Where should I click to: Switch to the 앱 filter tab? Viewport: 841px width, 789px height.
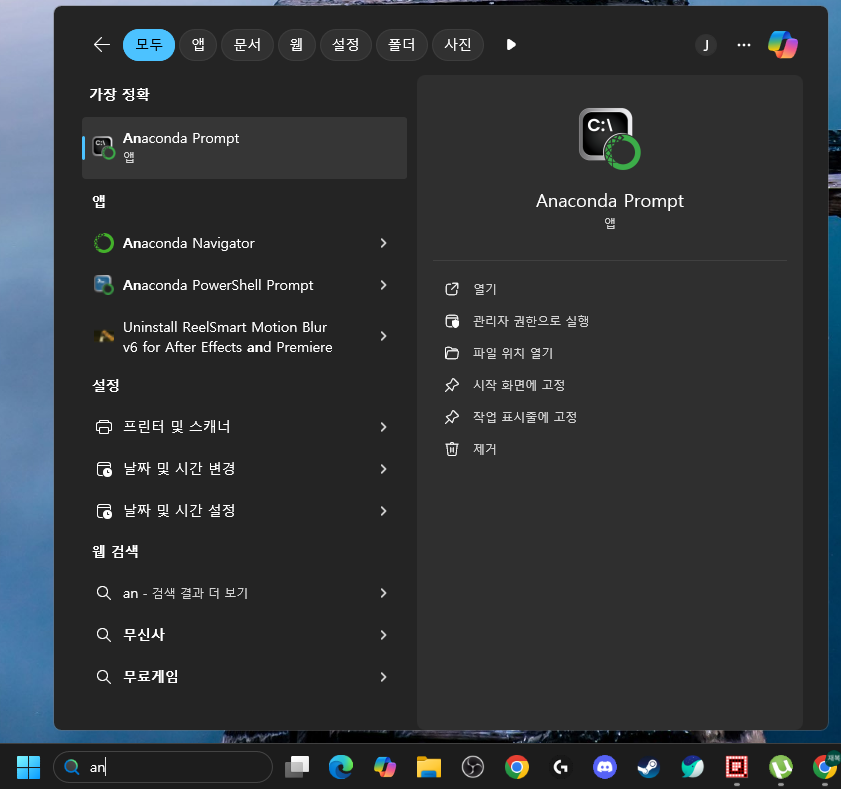coord(198,45)
